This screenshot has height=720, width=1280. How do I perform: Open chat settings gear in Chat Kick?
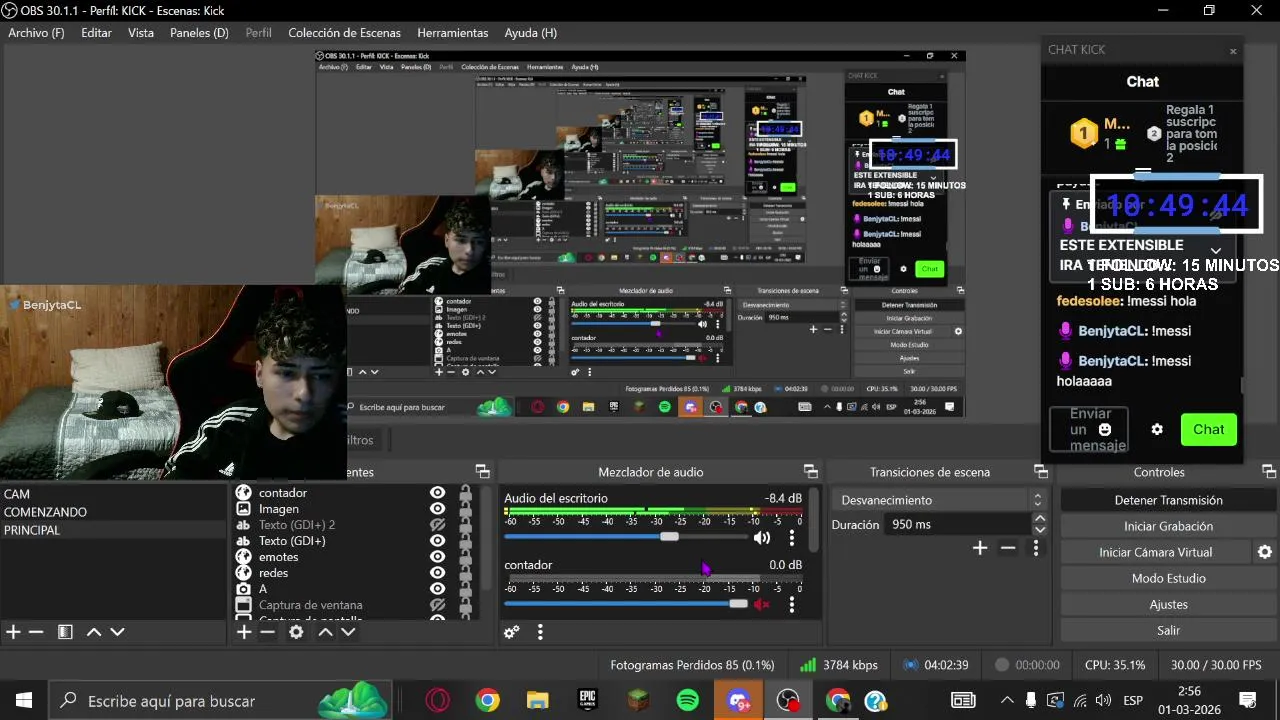coord(1157,429)
